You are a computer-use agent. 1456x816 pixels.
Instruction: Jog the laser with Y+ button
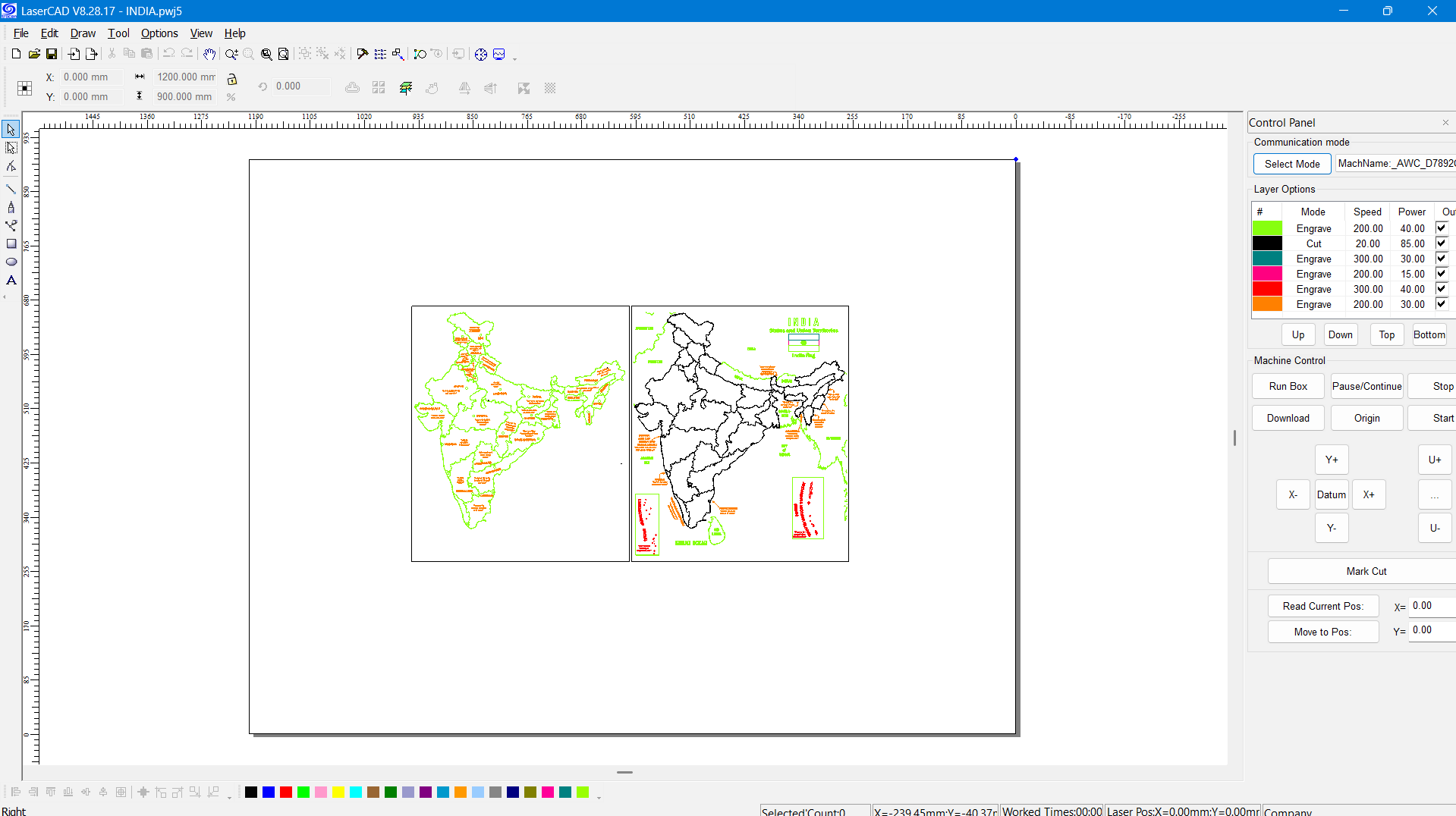pos(1332,460)
